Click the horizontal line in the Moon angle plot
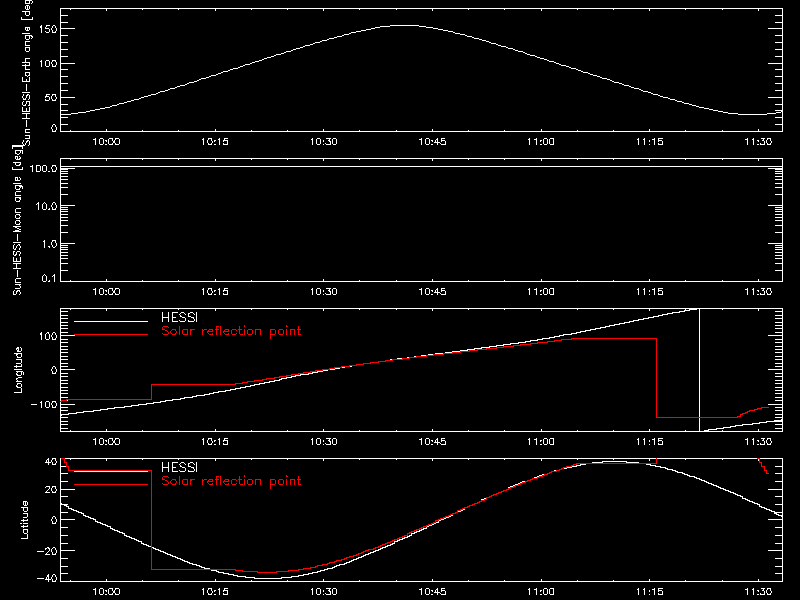The image size is (800, 600). click(421, 167)
